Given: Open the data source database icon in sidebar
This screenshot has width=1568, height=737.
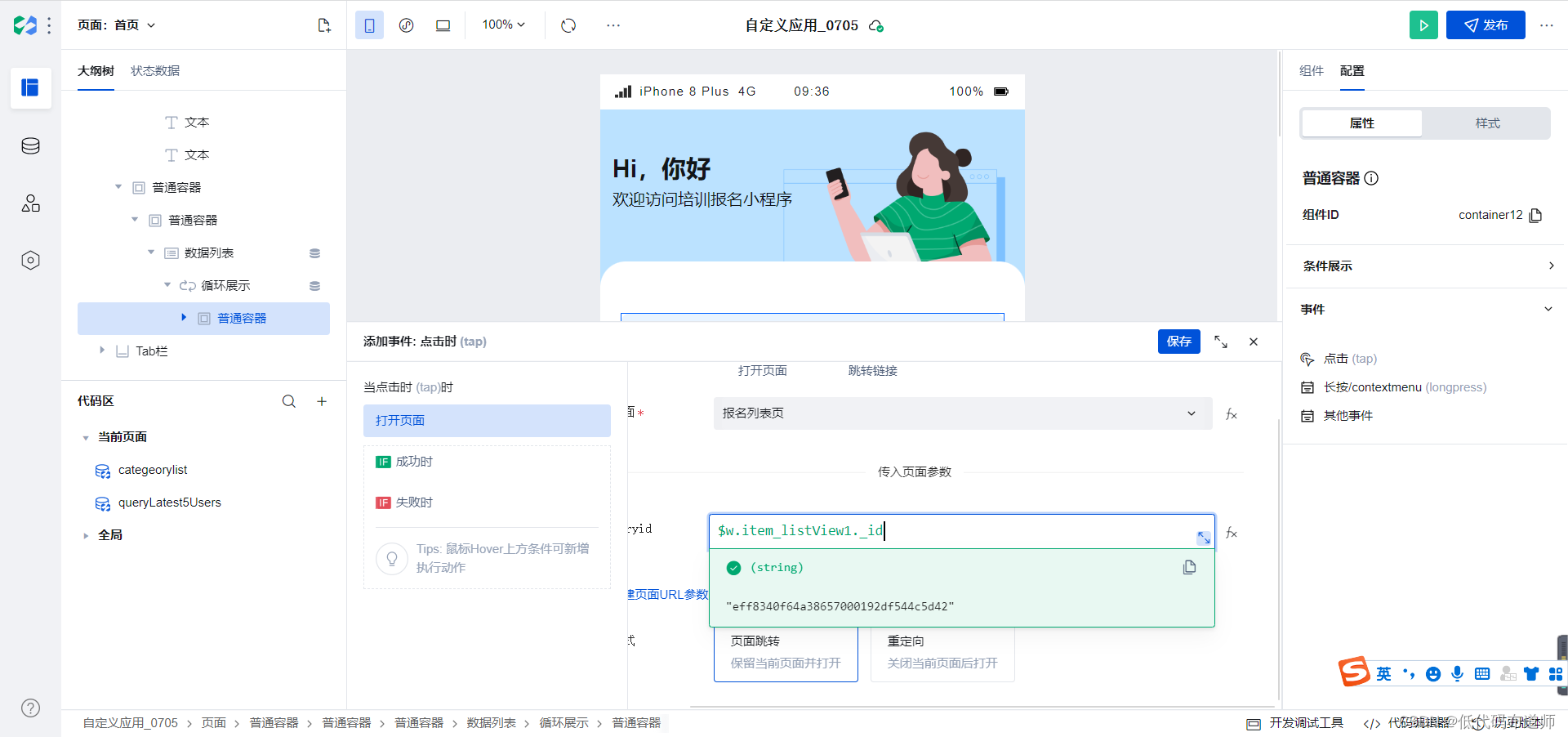Looking at the screenshot, I should pos(30,146).
